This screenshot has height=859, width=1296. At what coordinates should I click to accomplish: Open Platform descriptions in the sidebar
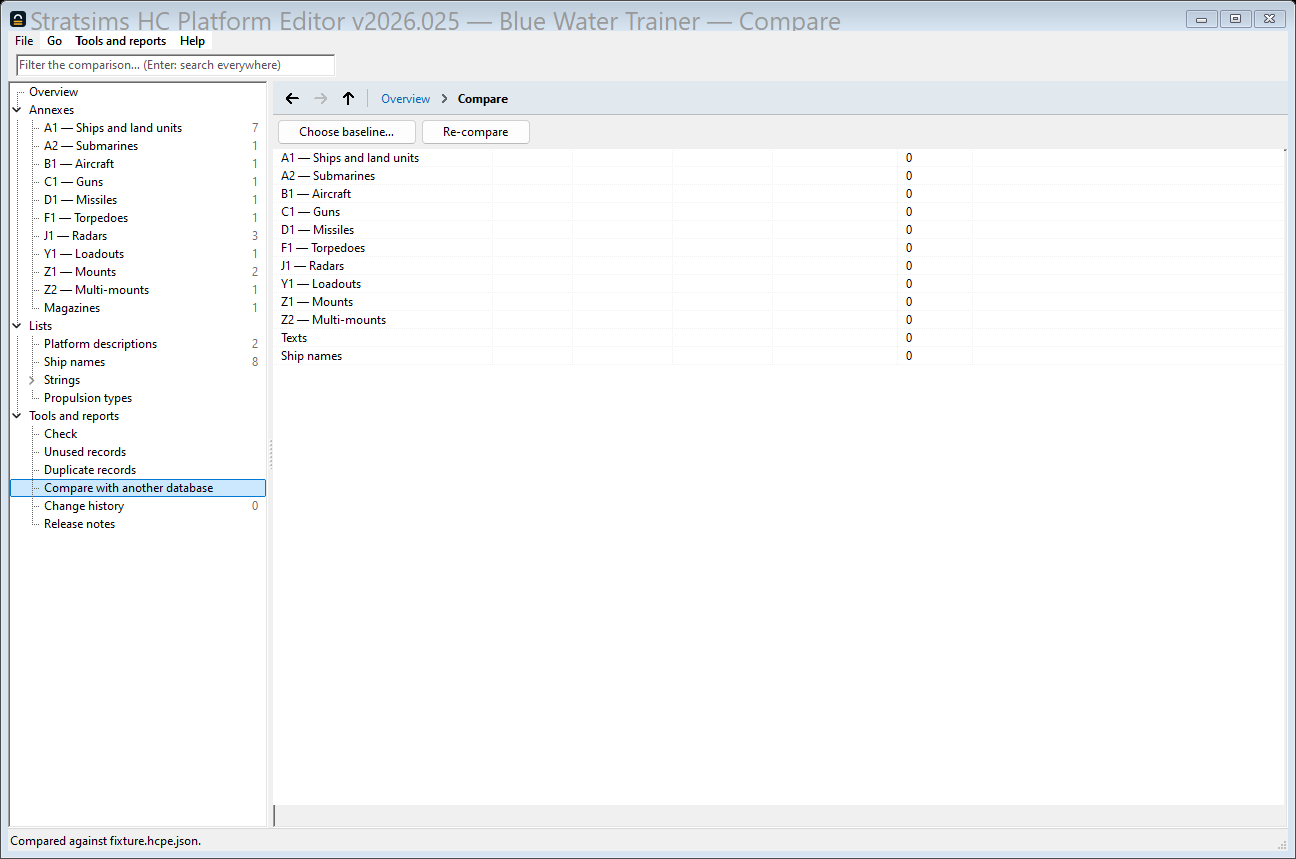(101, 344)
